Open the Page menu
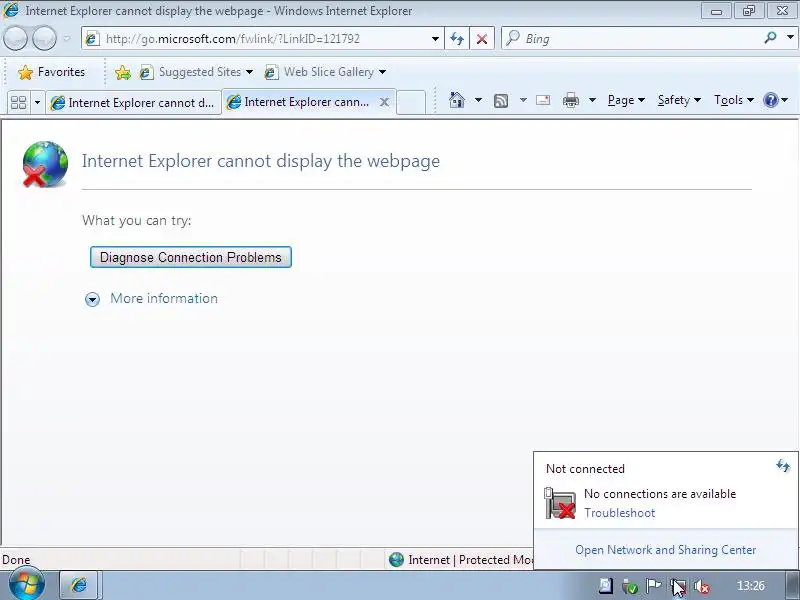This screenshot has height=600, width=800. click(626, 100)
